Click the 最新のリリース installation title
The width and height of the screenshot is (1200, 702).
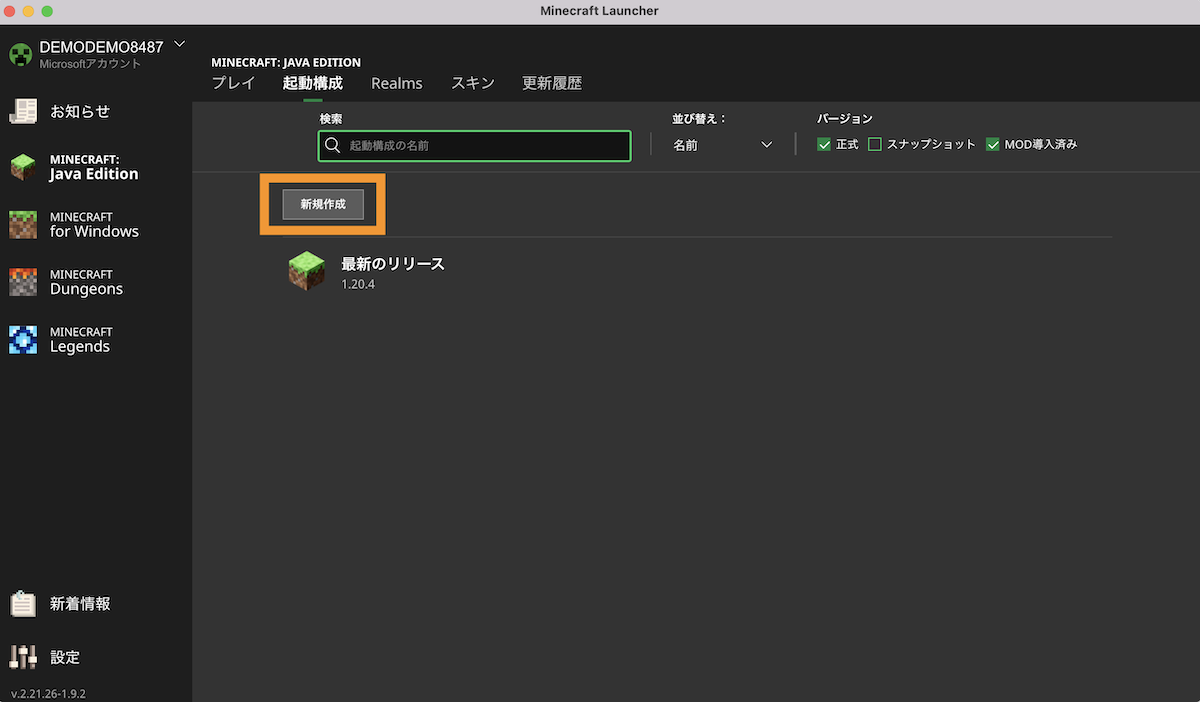[x=393, y=264]
